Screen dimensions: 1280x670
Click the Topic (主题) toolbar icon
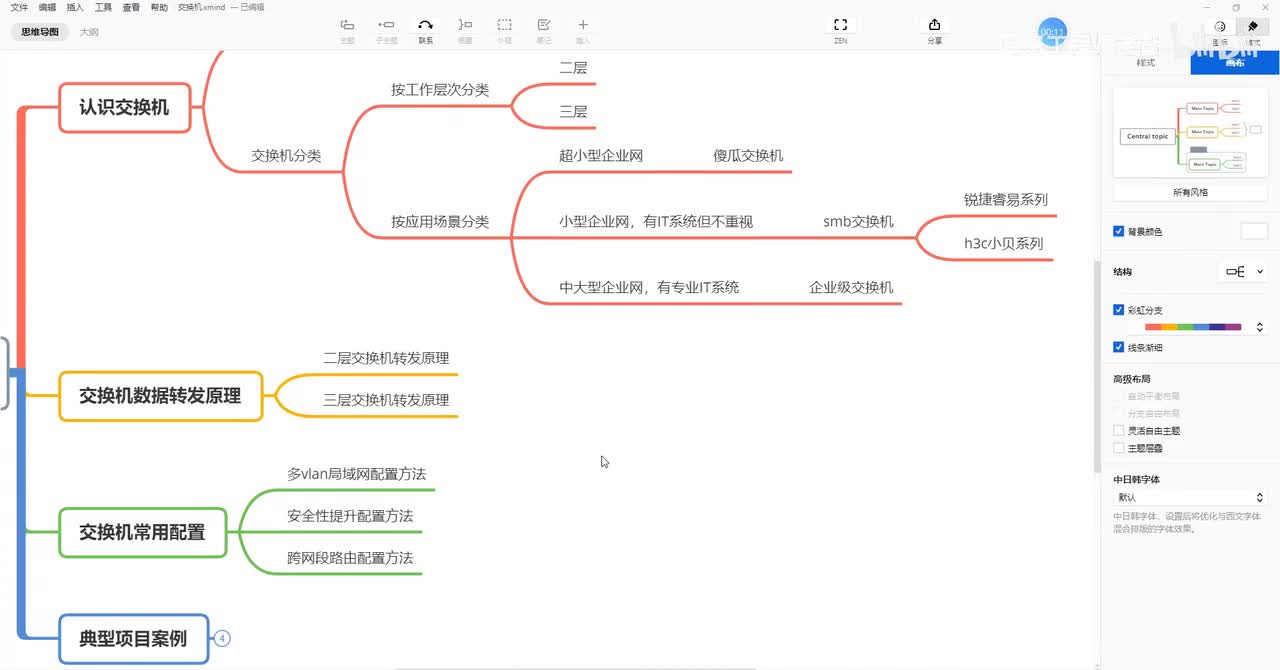click(347, 25)
